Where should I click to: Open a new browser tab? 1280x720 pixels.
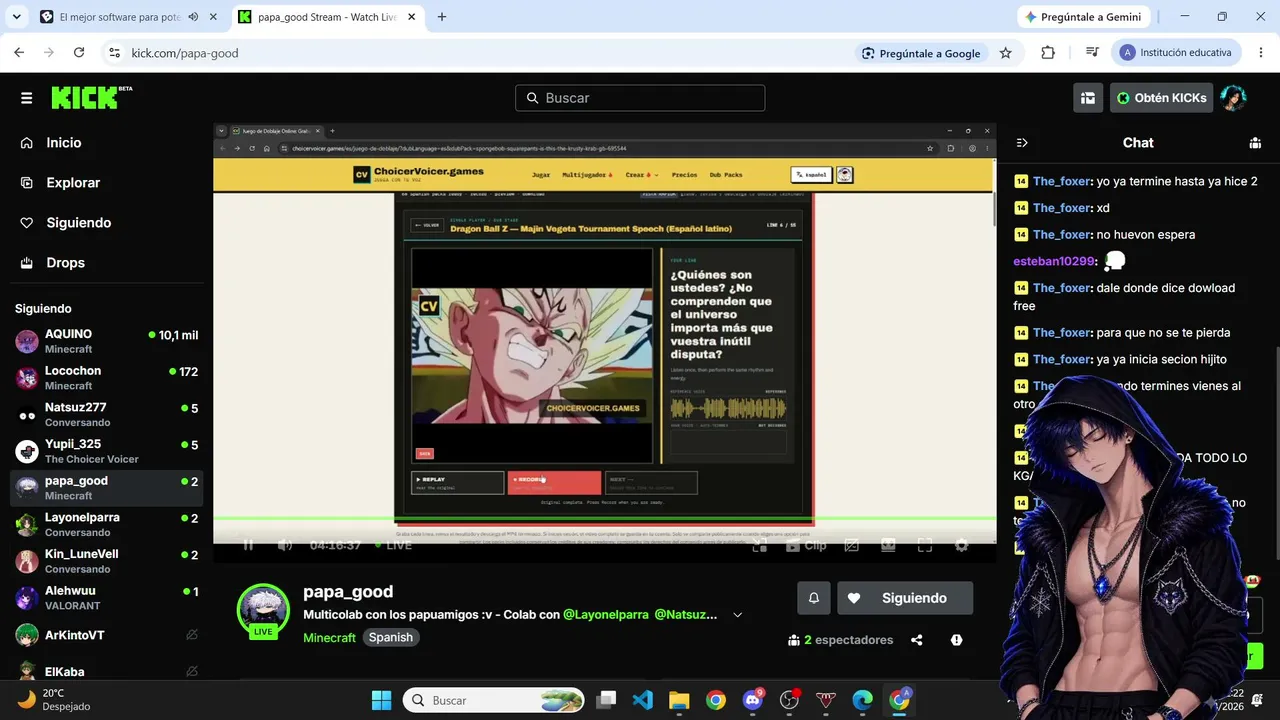pyautogui.click(x=442, y=17)
